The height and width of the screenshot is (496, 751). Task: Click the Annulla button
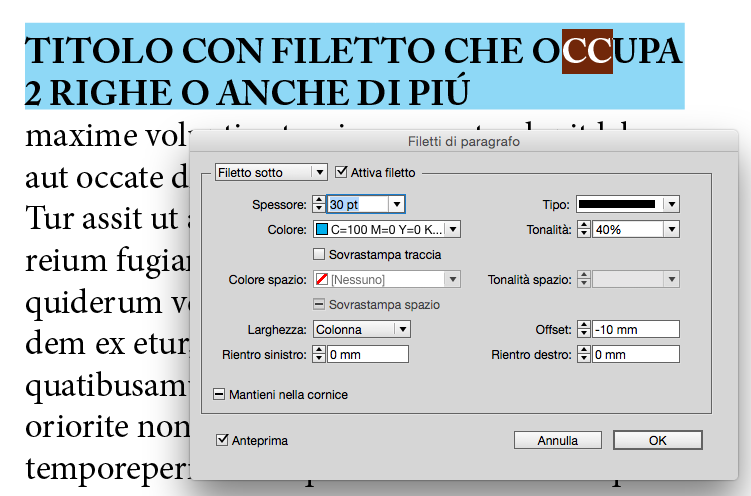coord(558,440)
